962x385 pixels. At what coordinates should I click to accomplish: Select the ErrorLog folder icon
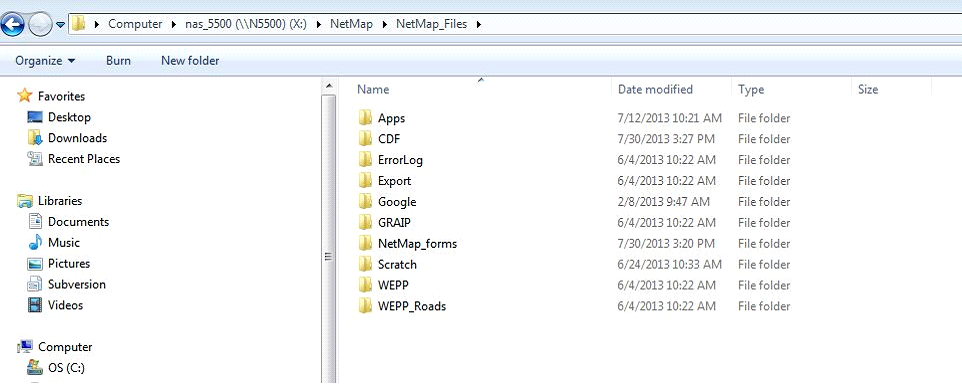(x=366, y=159)
